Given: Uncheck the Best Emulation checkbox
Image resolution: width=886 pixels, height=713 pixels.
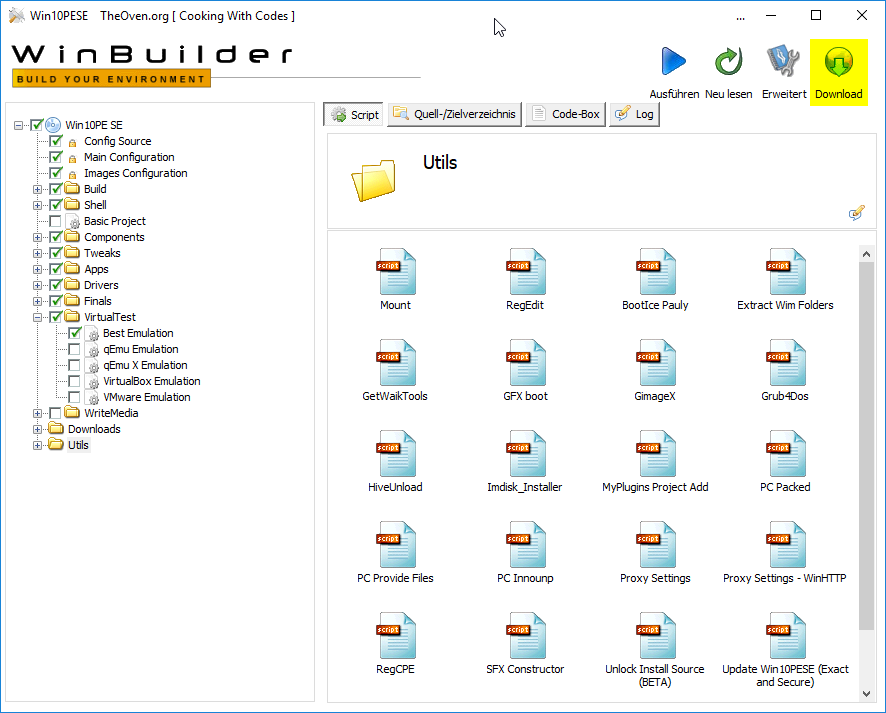Looking at the screenshot, I should coord(75,333).
